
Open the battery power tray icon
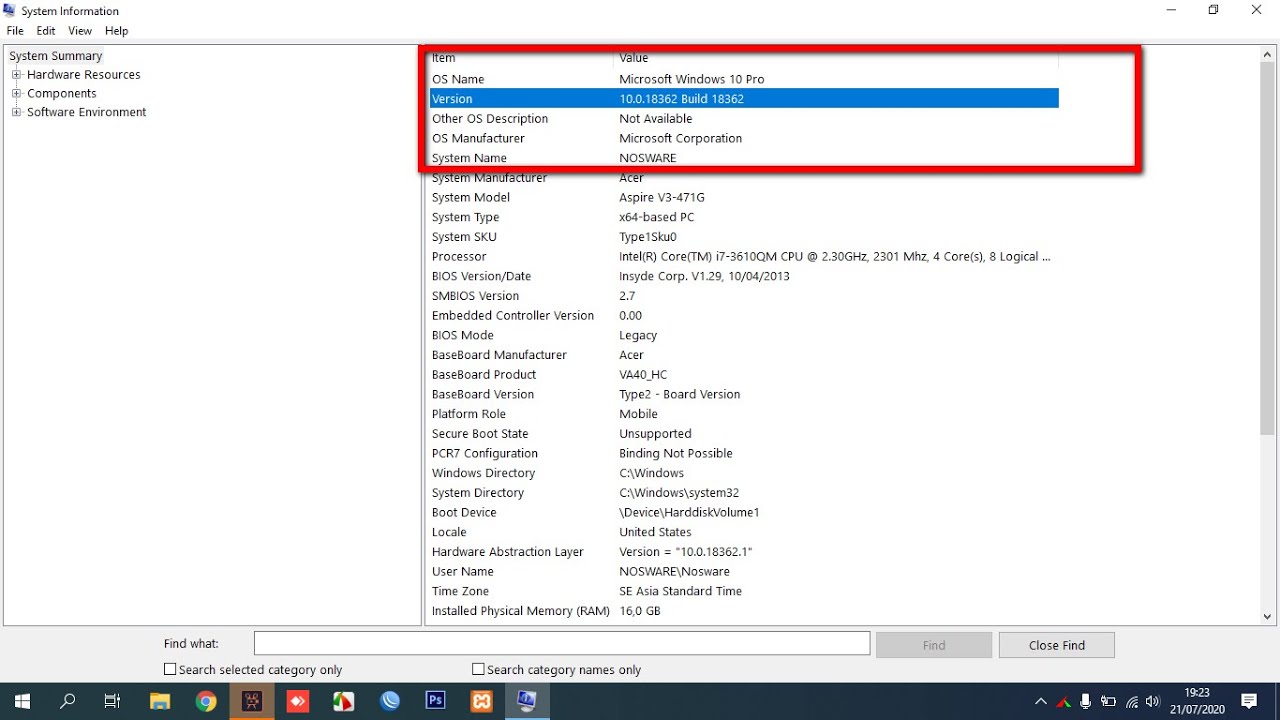tap(1109, 701)
